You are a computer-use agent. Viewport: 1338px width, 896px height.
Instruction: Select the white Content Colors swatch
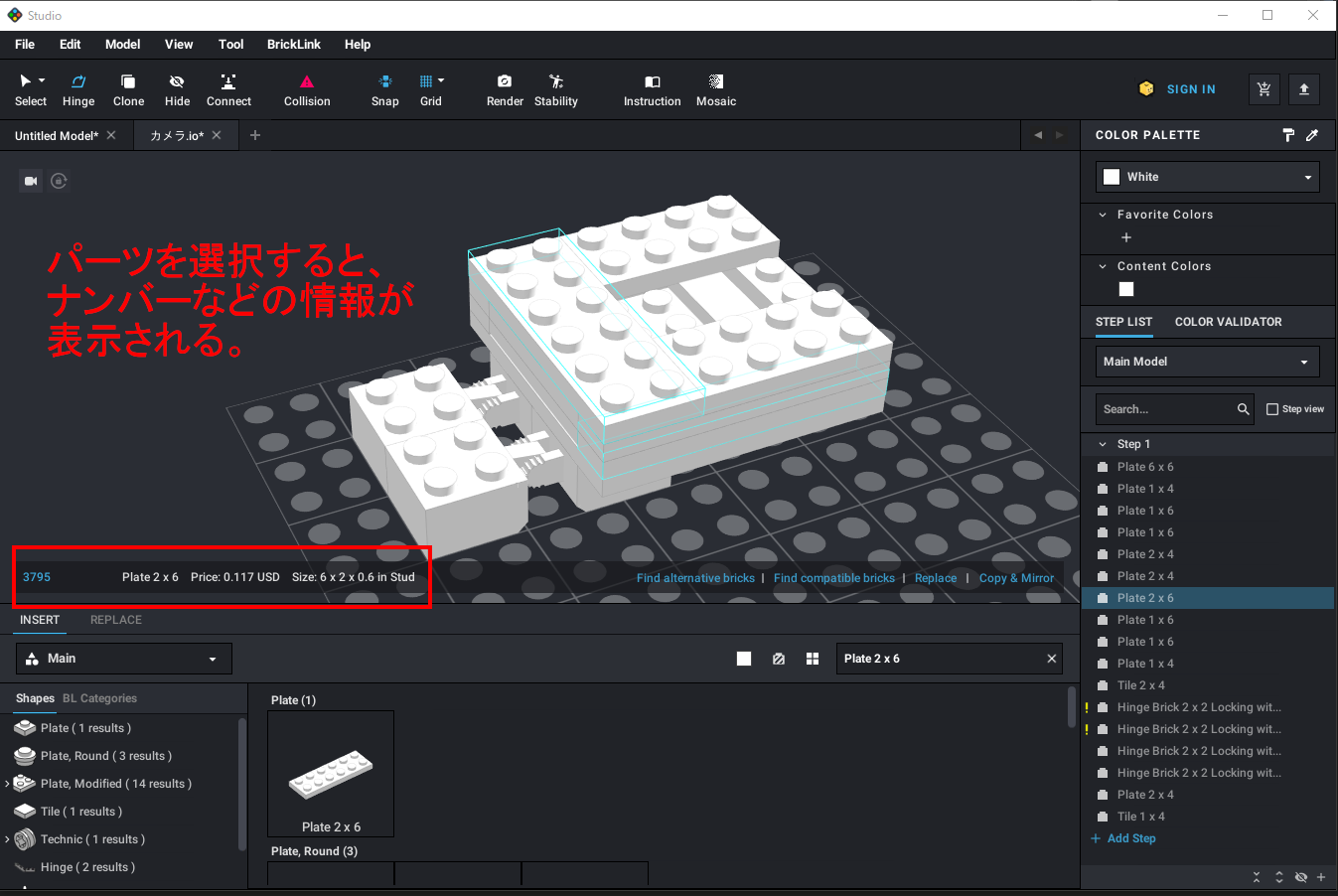coord(1126,289)
